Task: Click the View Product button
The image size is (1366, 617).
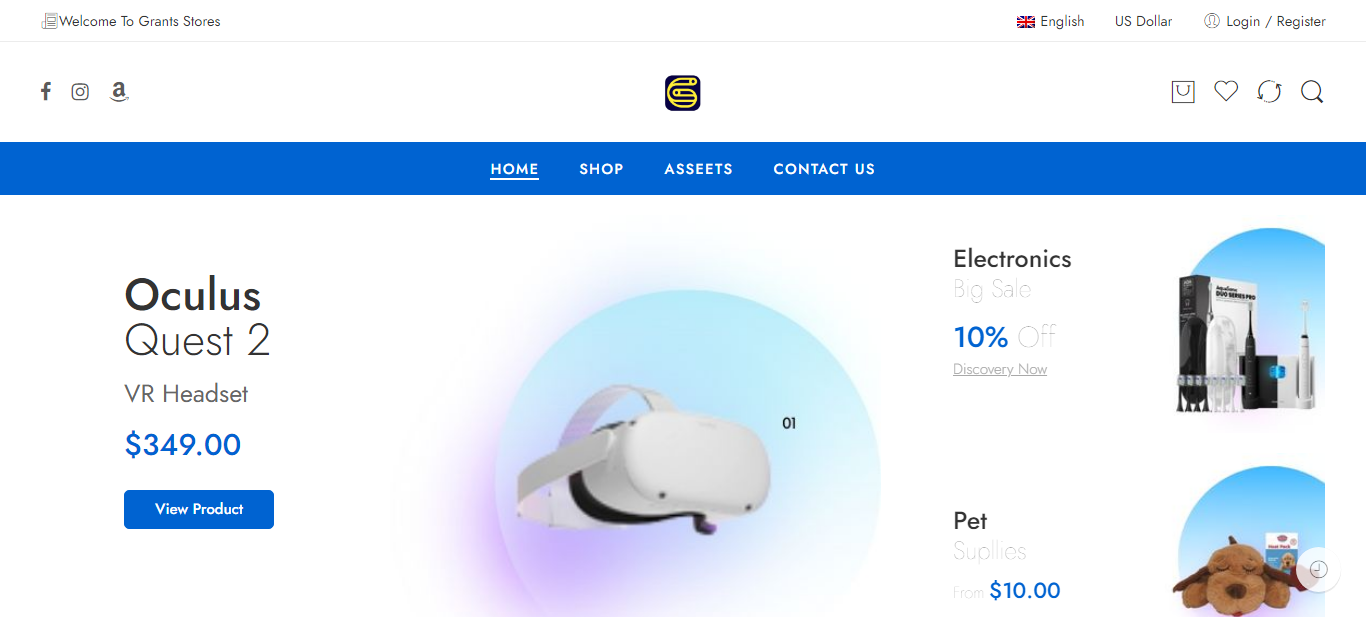Action: [x=199, y=509]
